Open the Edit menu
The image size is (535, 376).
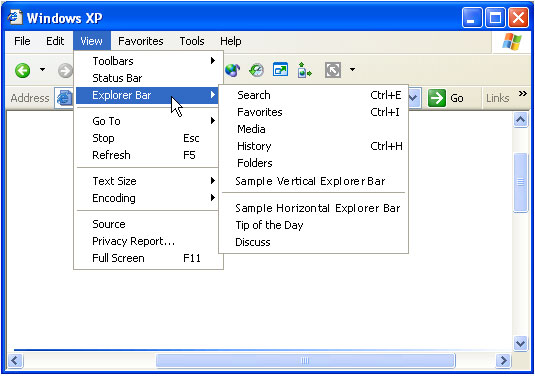pos(55,41)
